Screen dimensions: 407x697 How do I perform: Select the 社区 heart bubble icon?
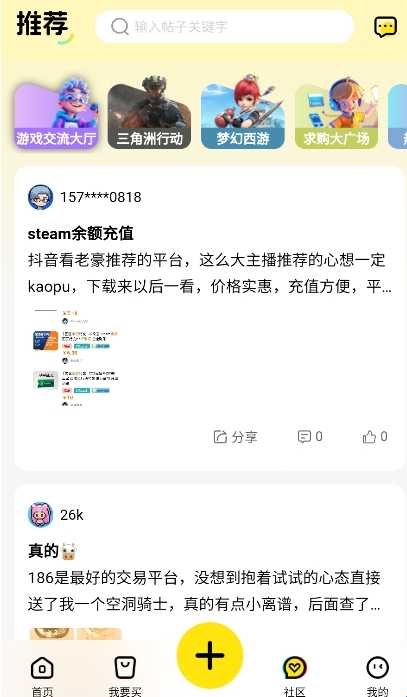pos(295,668)
